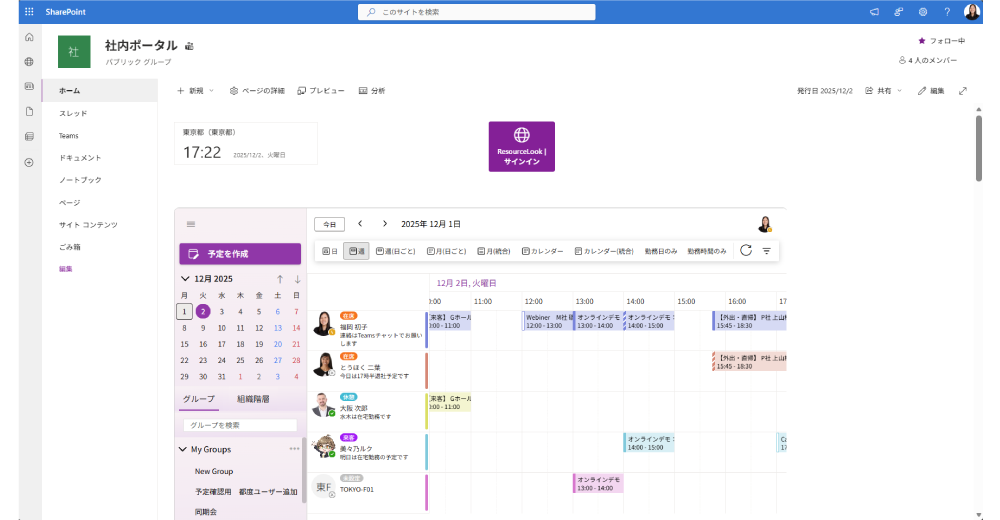Click the ResourceLook sign-in tile
The height and width of the screenshot is (520, 1000).
[x=521, y=146]
